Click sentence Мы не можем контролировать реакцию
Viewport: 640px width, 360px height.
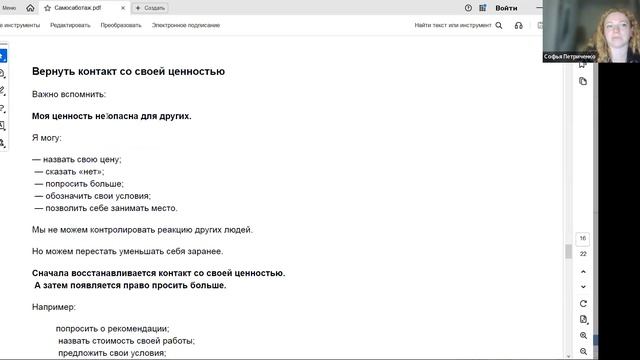[x=142, y=230]
